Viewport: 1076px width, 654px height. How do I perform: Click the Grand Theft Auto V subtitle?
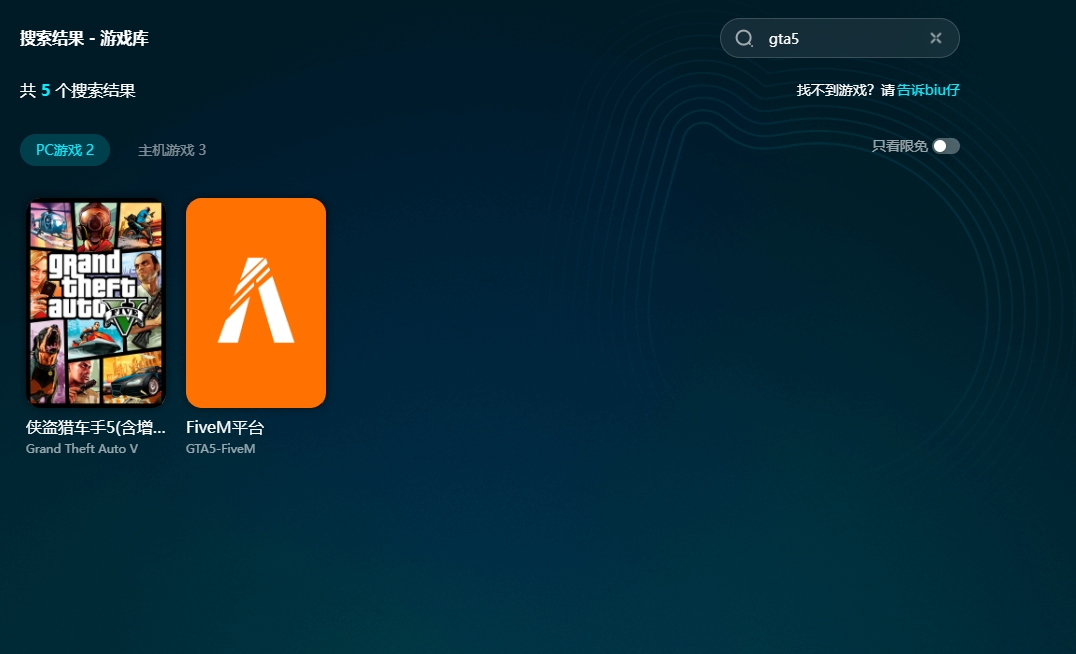(x=82, y=449)
